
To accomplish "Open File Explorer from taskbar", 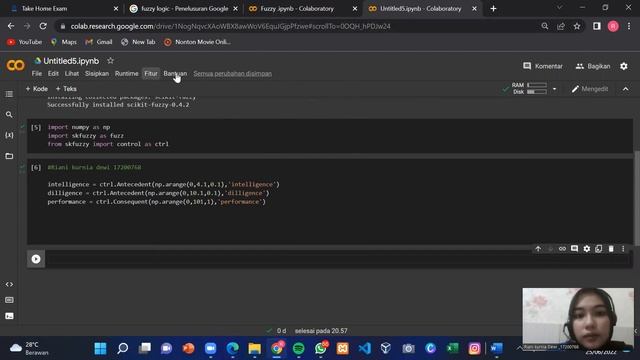I will (255, 349).
